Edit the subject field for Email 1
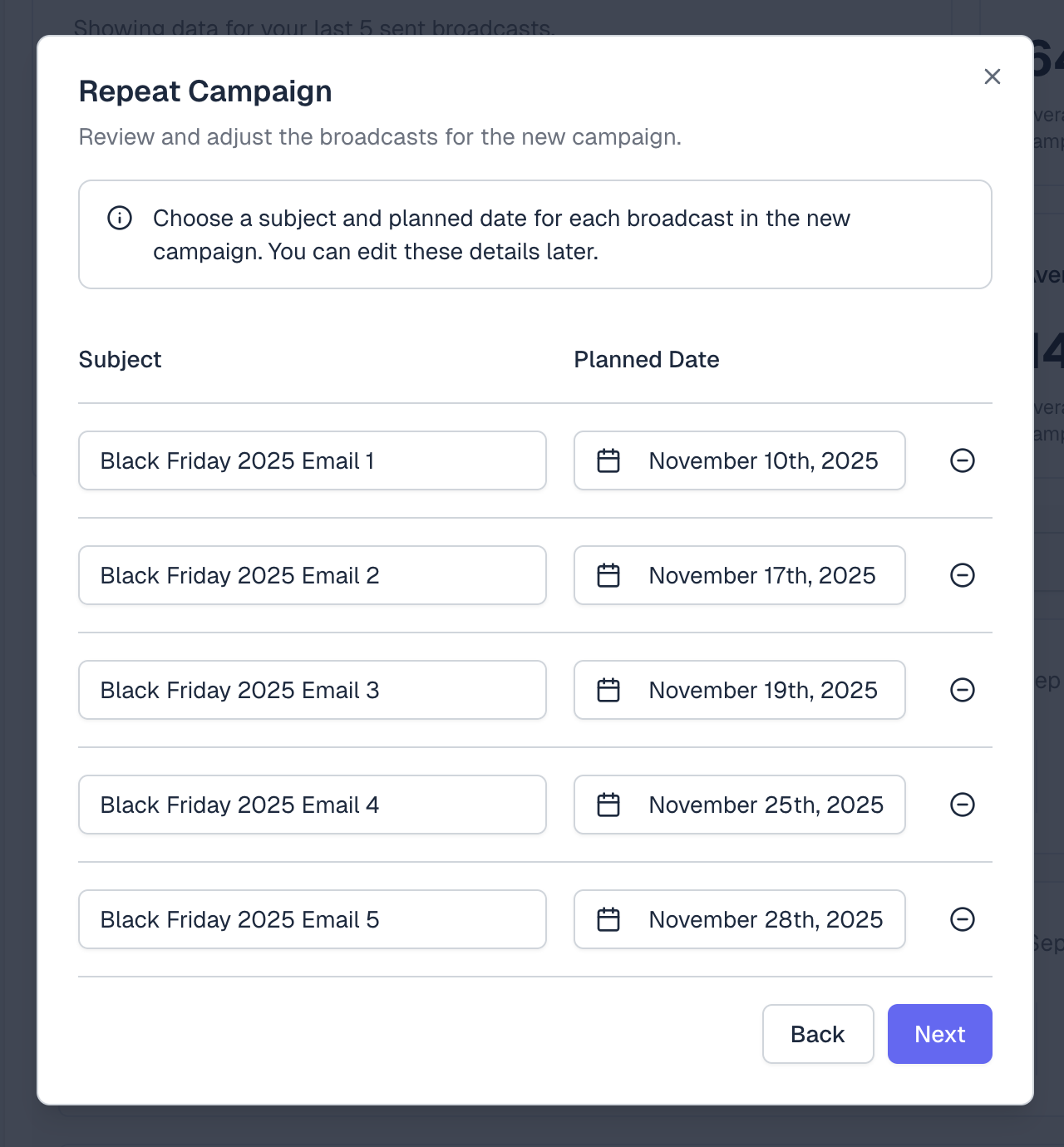1064x1147 pixels. pyautogui.click(x=312, y=460)
